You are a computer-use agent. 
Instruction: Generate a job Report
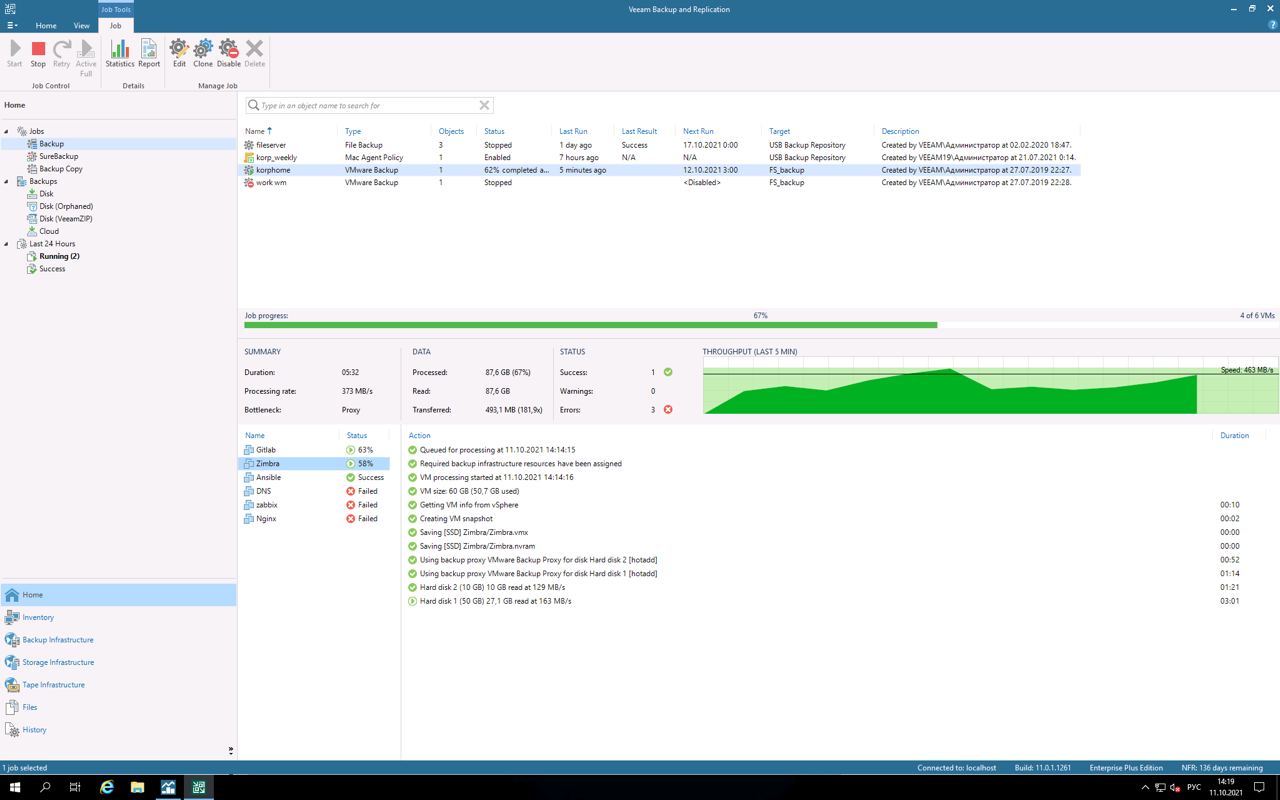pyautogui.click(x=149, y=53)
